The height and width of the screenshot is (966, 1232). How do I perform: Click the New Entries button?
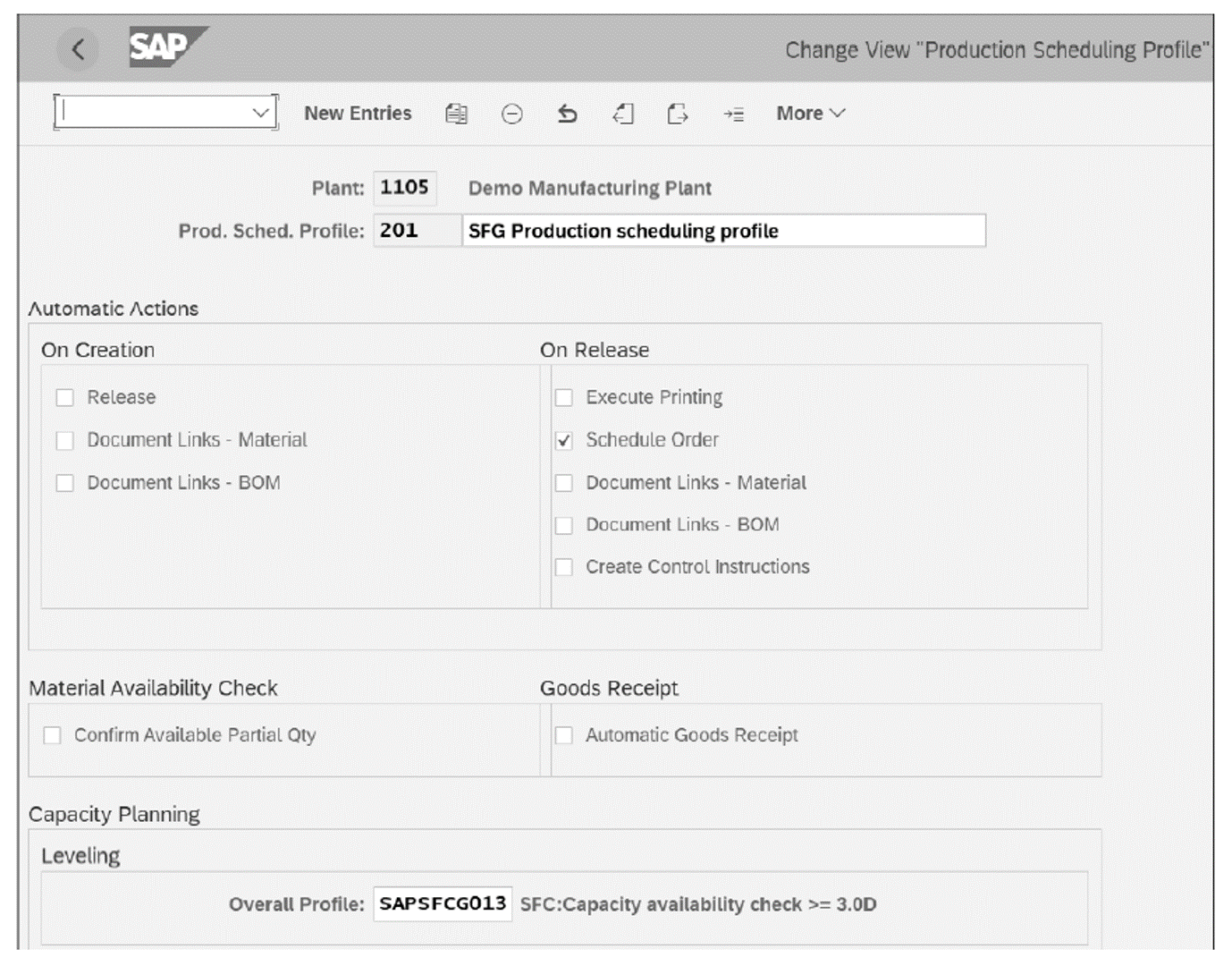tap(358, 114)
